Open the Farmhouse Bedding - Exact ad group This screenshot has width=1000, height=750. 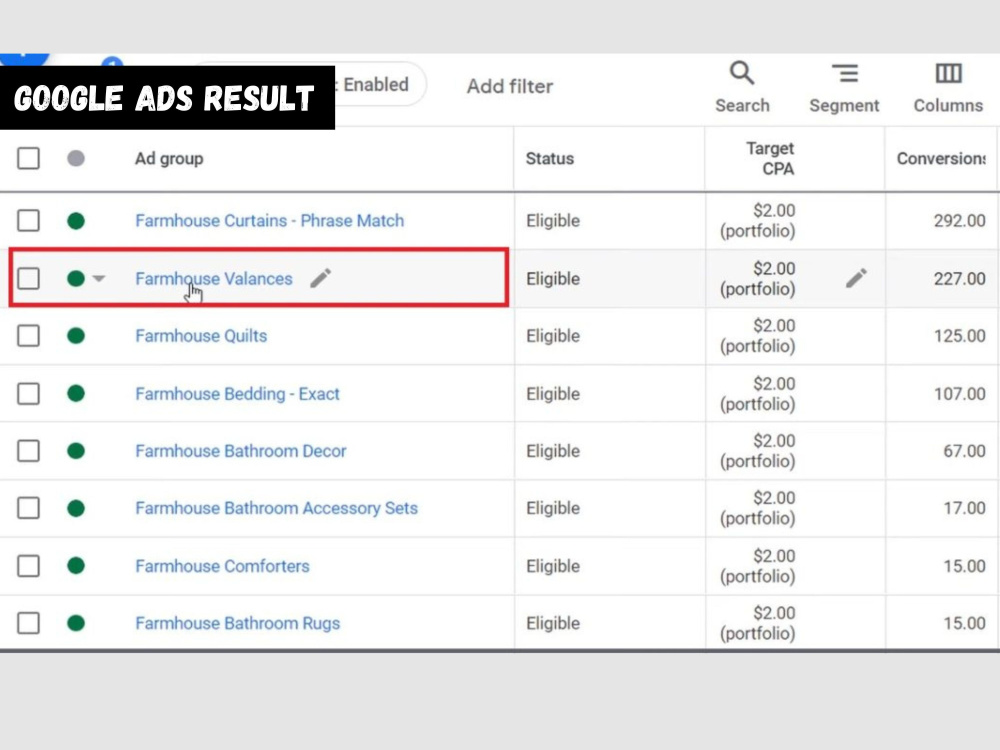coord(237,393)
